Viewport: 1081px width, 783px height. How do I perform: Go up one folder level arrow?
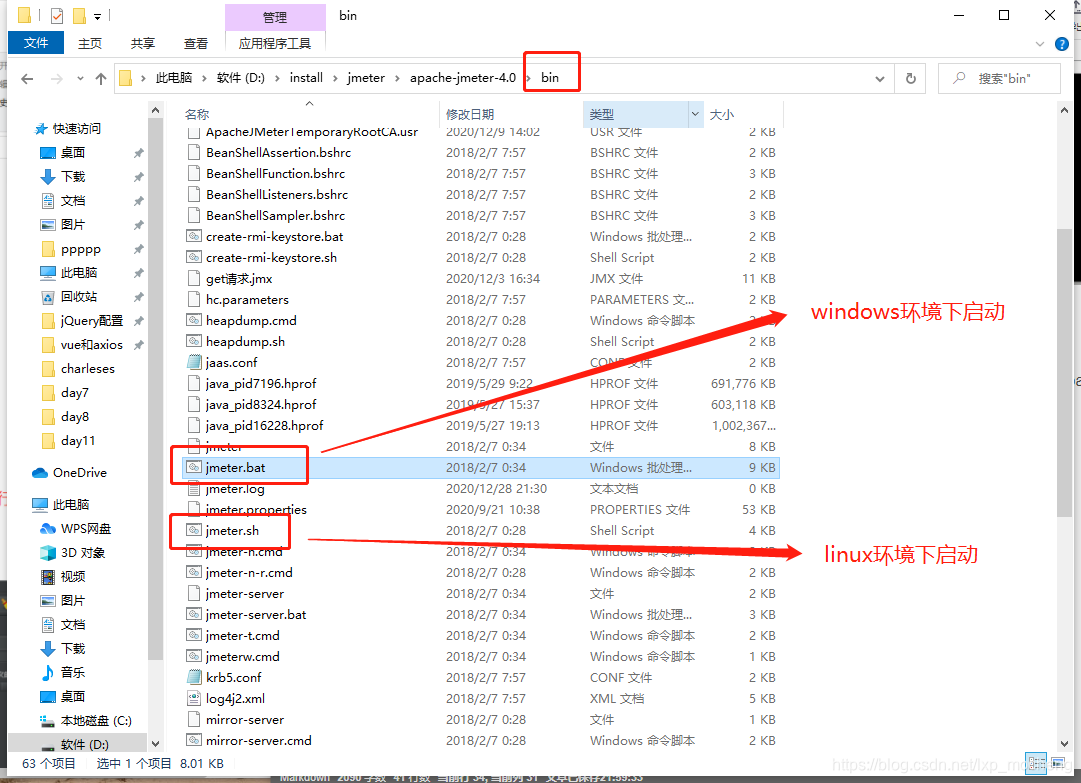pos(101,79)
